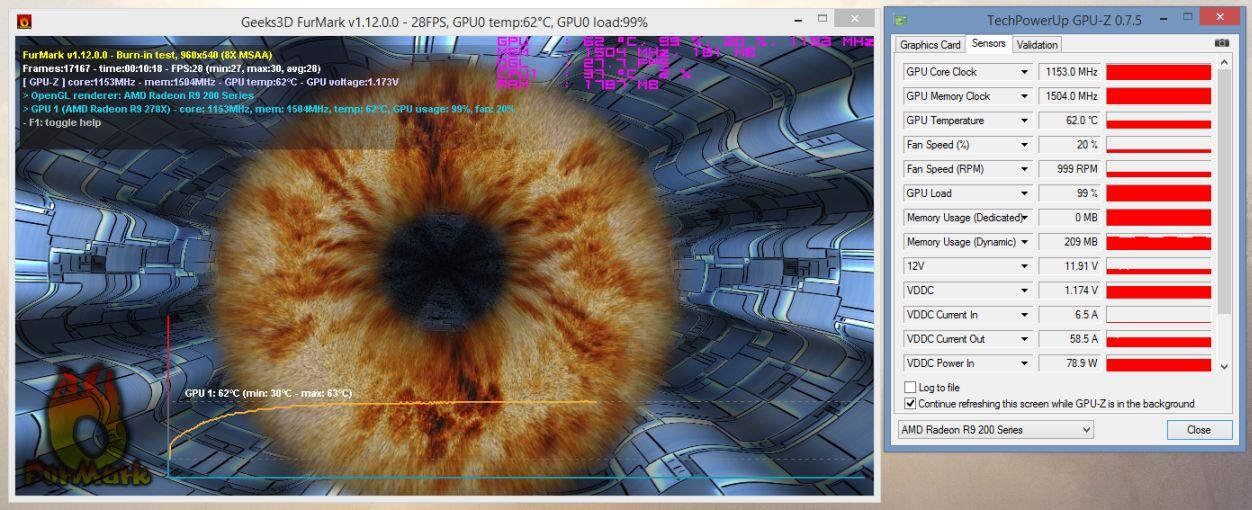
Task: Expand the GPU Temperature sensor dropdown
Action: (1024, 120)
